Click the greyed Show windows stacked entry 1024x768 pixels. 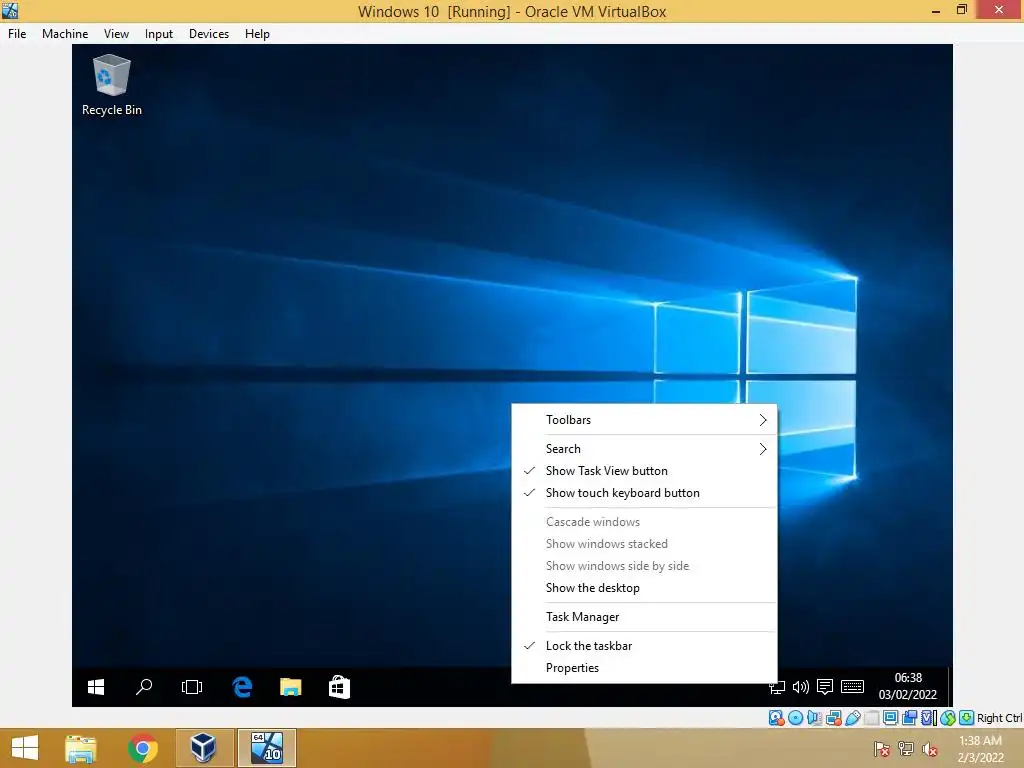point(645,544)
